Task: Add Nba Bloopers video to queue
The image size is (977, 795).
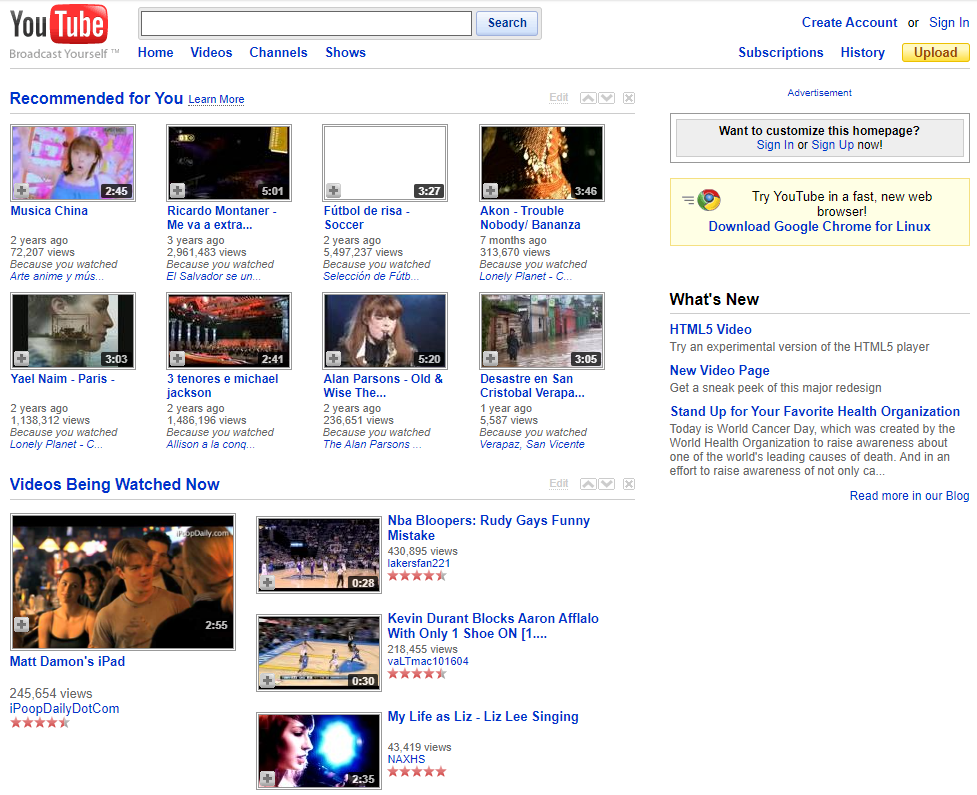Action: pos(267,583)
